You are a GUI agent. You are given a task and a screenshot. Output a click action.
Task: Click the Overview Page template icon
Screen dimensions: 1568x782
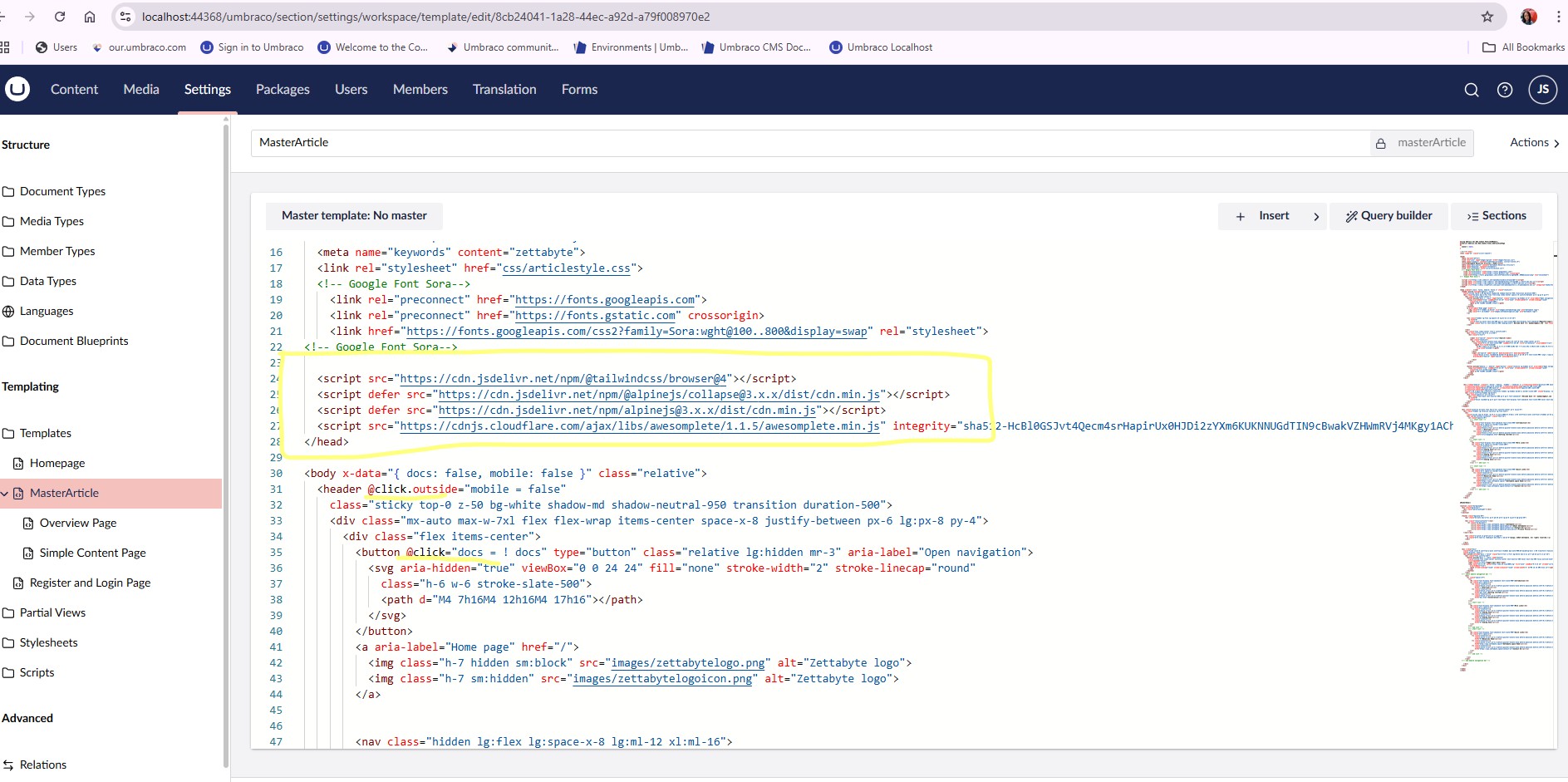pos(28,523)
